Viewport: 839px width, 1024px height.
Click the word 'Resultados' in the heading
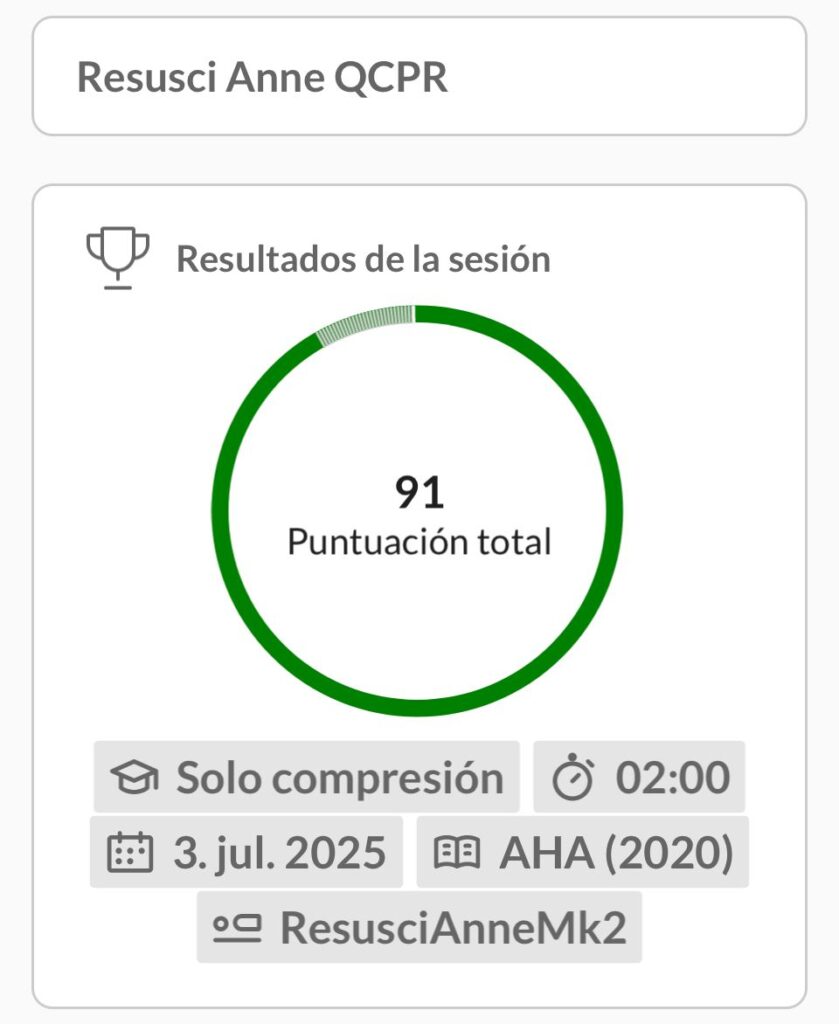coord(260,259)
